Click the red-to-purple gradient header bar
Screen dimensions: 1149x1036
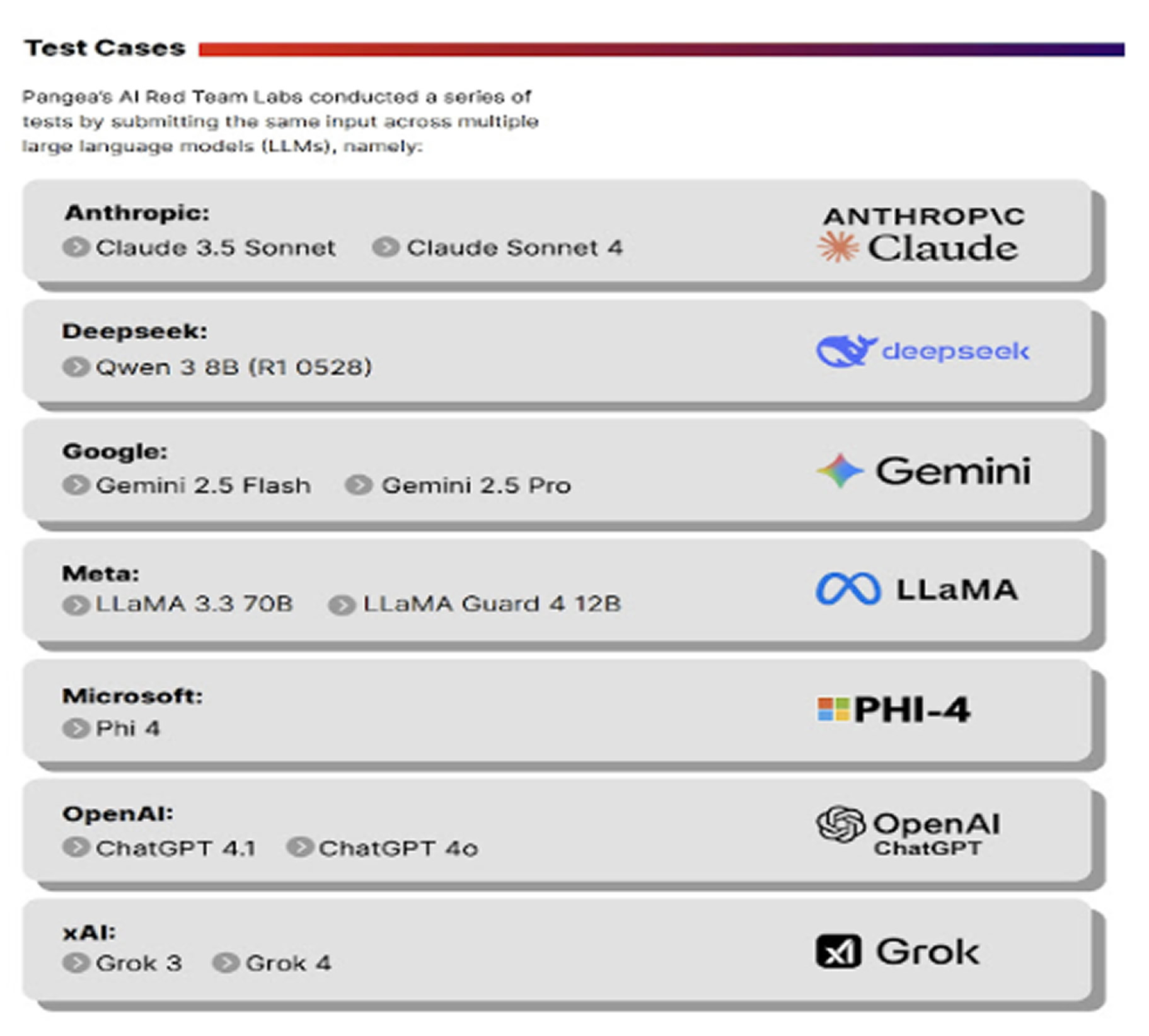pos(661,49)
